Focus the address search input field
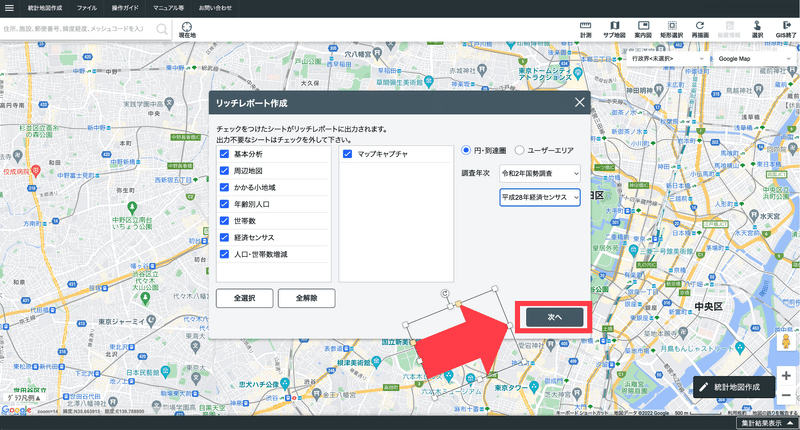The image size is (800, 430). [77, 29]
